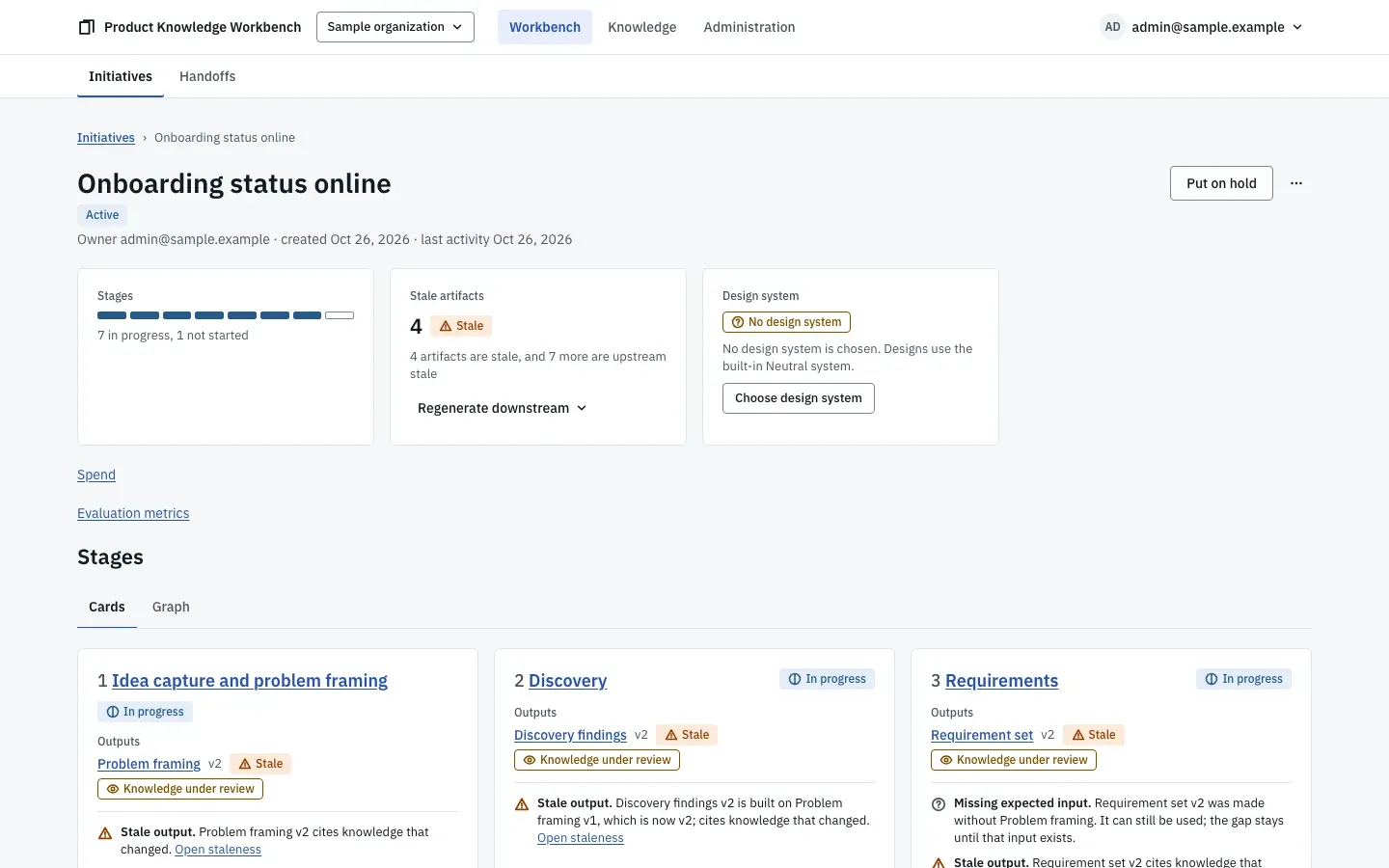Image resolution: width=1389 pixels, height=868 pixels.
Task: Click the Stages progress bar
Action: (226, 315)
